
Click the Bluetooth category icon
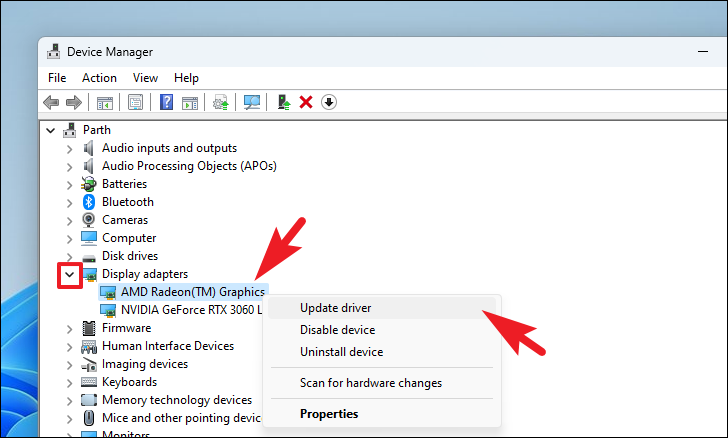tap(89, 202)
